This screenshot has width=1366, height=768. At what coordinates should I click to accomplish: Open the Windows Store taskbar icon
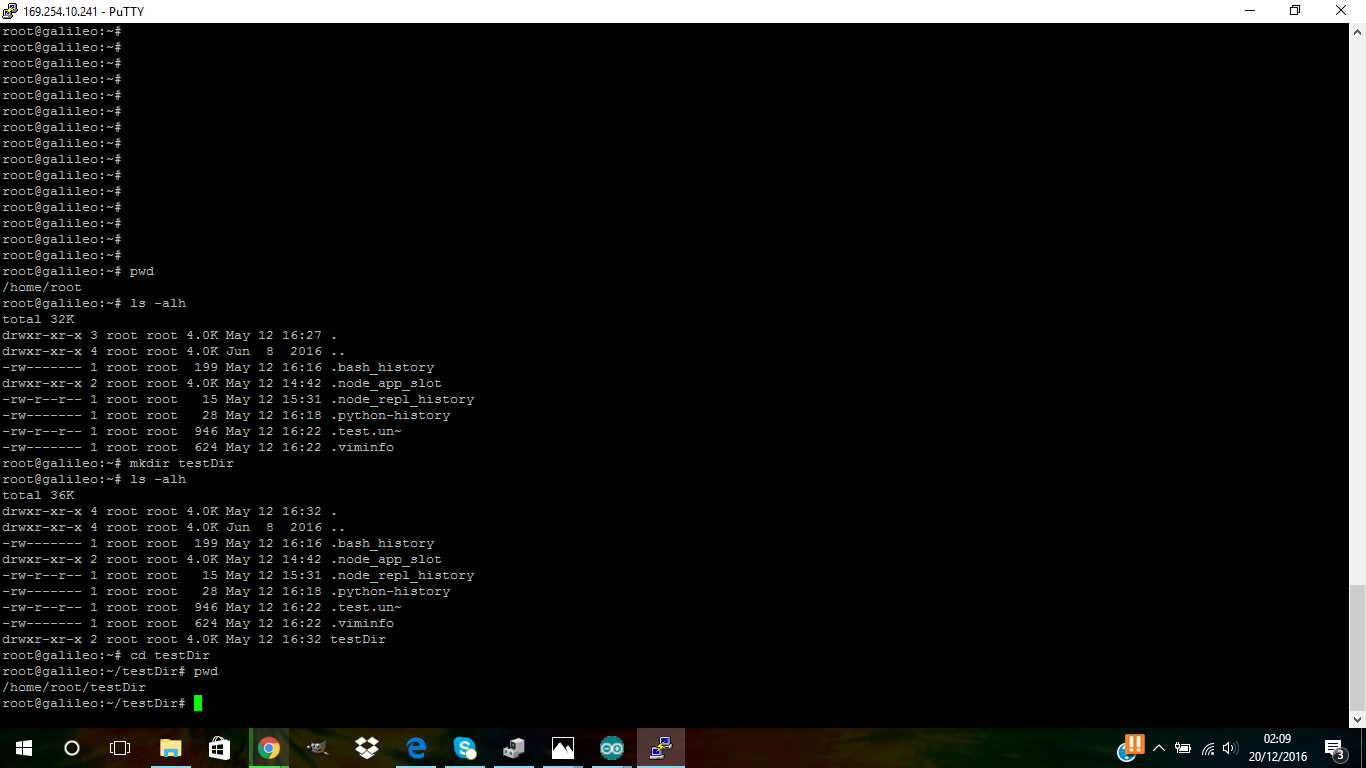tap(219, 748)
